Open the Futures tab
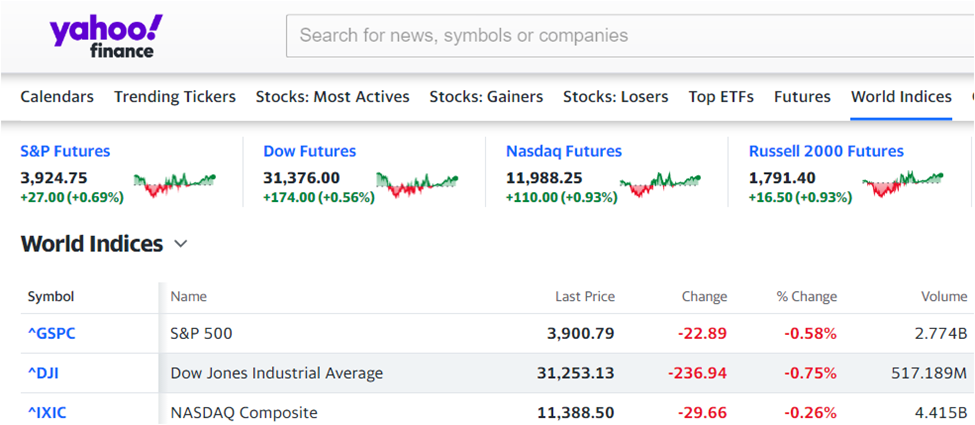975x425 pixels. click(802, 97)
